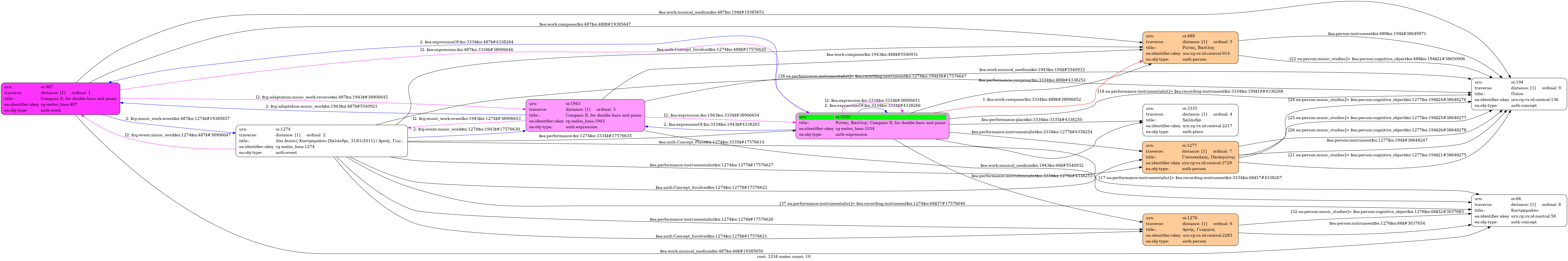Select rg:adaptation:music_work:reverse oi:487 to oi:1943 label

(321, 97)
